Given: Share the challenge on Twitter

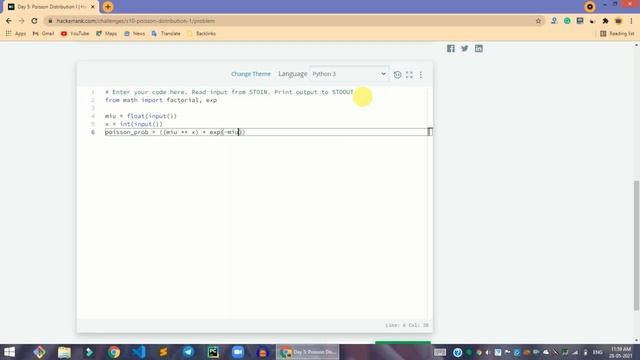Looking at the screenshot, I should coord(464,49).
